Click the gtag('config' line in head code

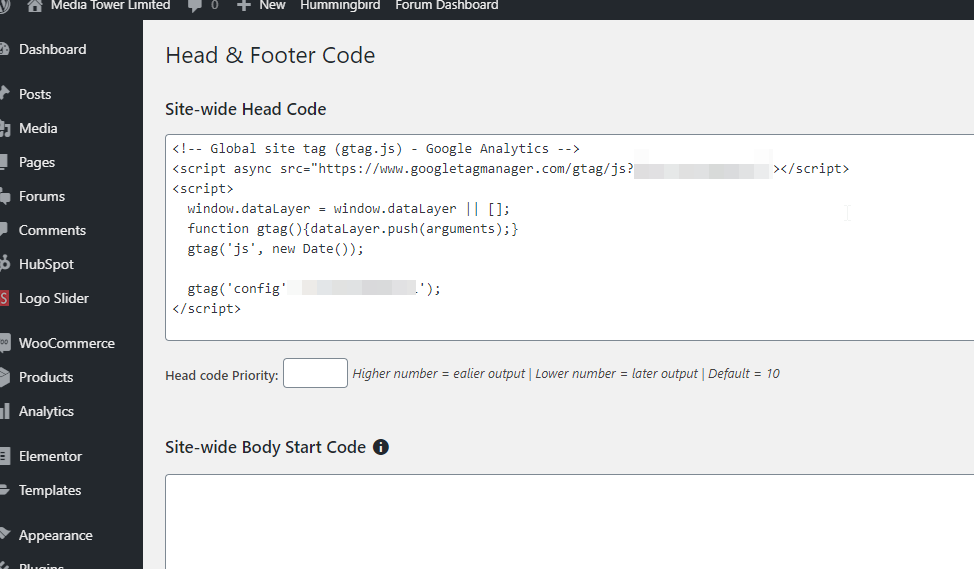[x=314, y=288]
